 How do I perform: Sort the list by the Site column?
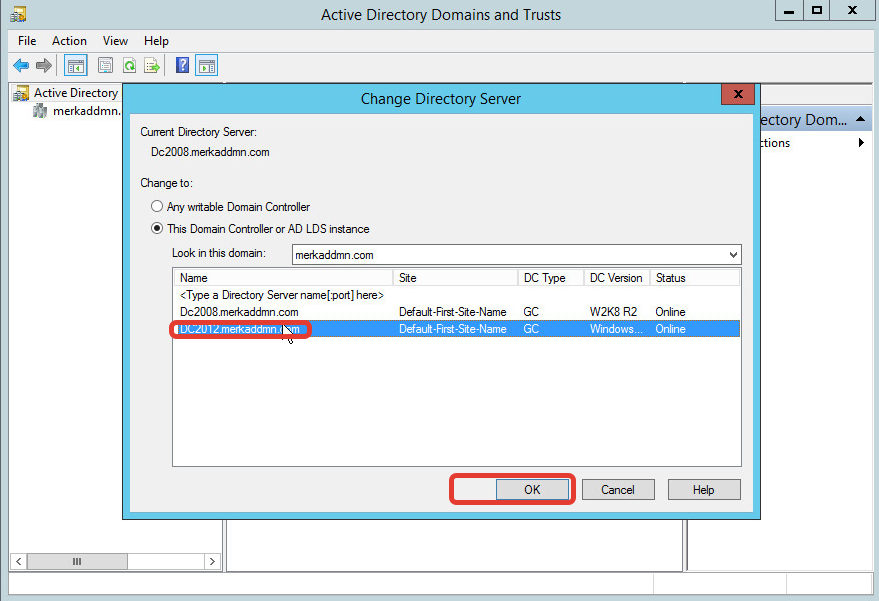click(x=455, y=278)
